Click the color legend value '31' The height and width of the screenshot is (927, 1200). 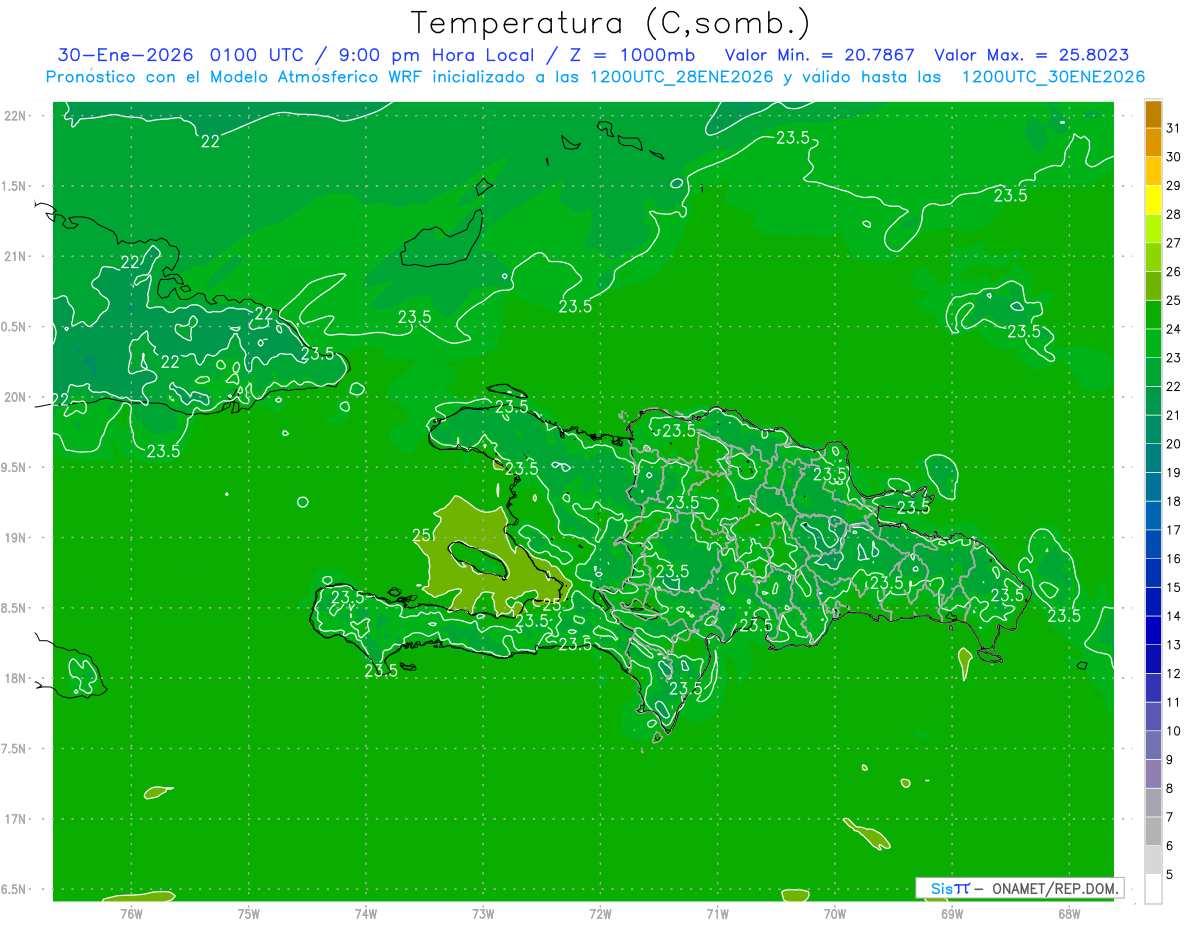(1173, 128)
